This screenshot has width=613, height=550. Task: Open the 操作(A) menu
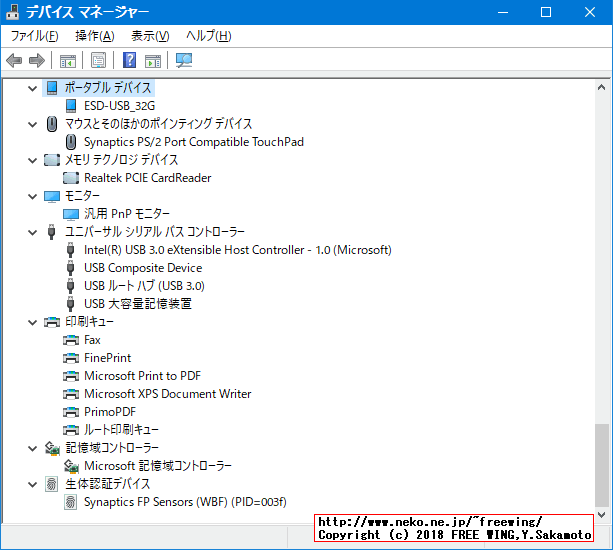[95, 36]
